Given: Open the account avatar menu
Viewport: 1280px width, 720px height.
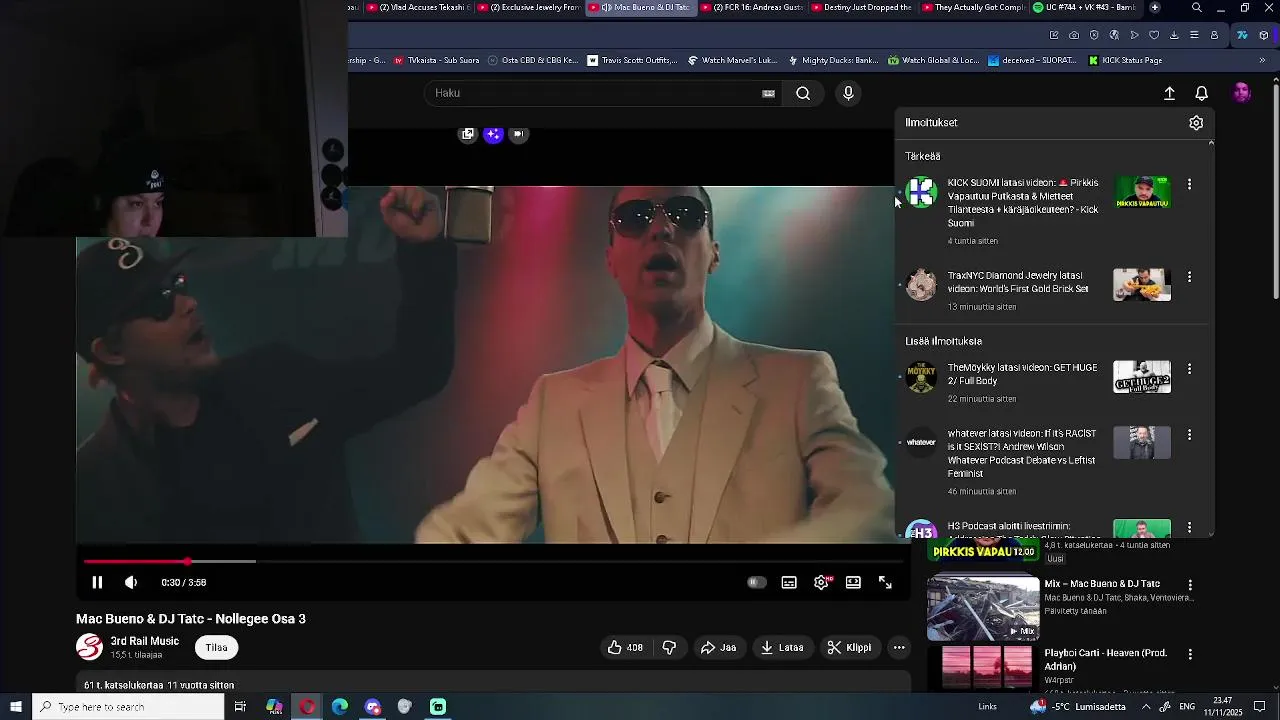Looking at the screenshot, I should coord(1242,93).
